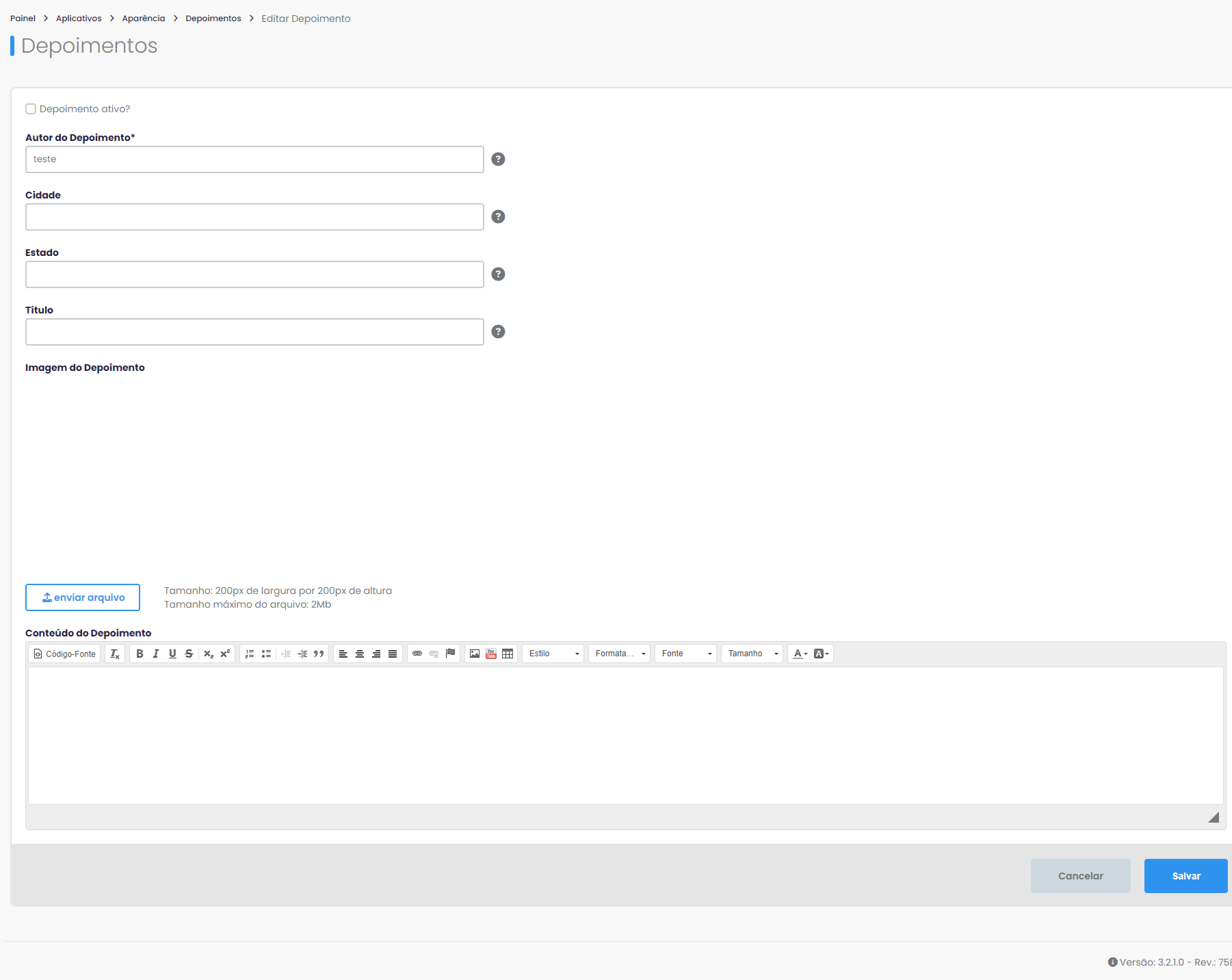The width and height of the screenshot is (1232, 980).
Task: Click the remove formatting icon
Action: [x=115, y=654]
